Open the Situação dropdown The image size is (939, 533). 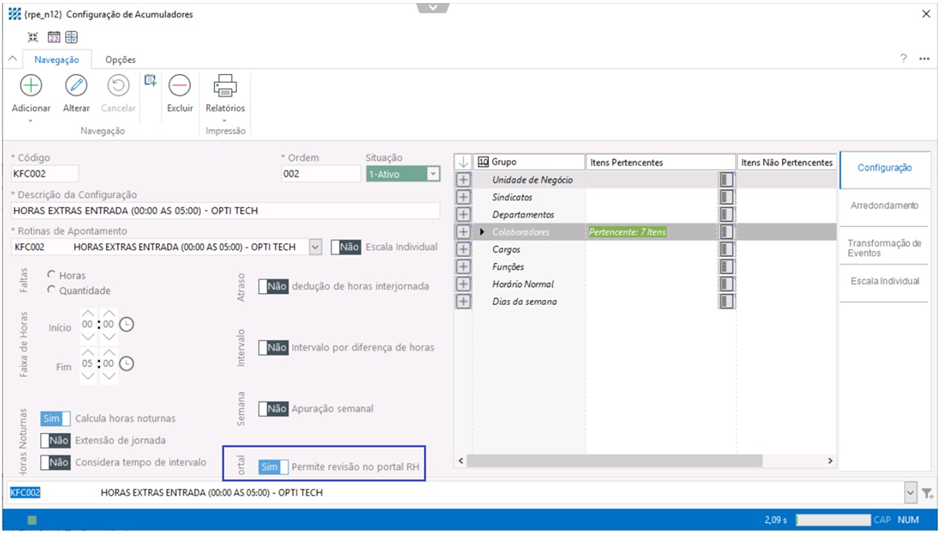432,174
